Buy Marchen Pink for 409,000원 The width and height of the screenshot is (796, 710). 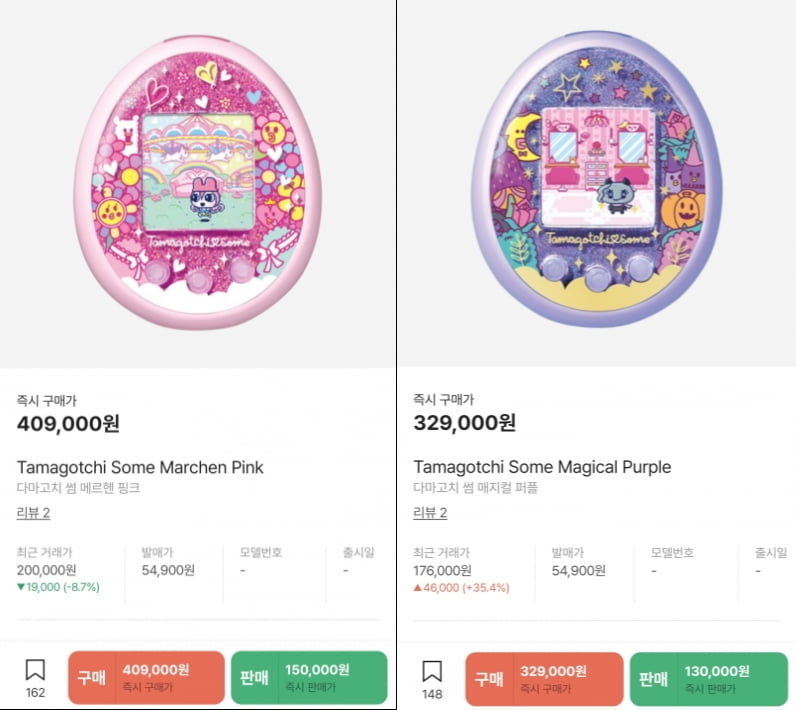(146, 678)
